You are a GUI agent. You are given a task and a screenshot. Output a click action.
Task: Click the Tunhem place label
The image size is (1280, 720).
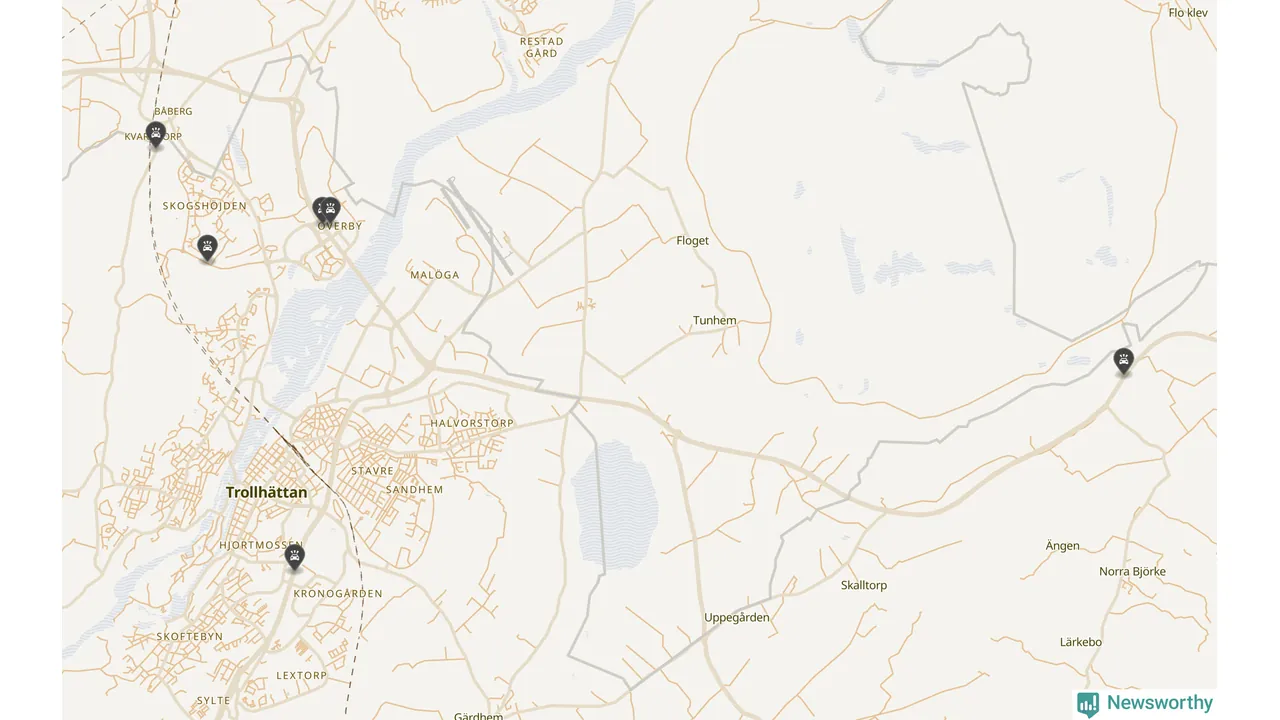tap(715, 321)
